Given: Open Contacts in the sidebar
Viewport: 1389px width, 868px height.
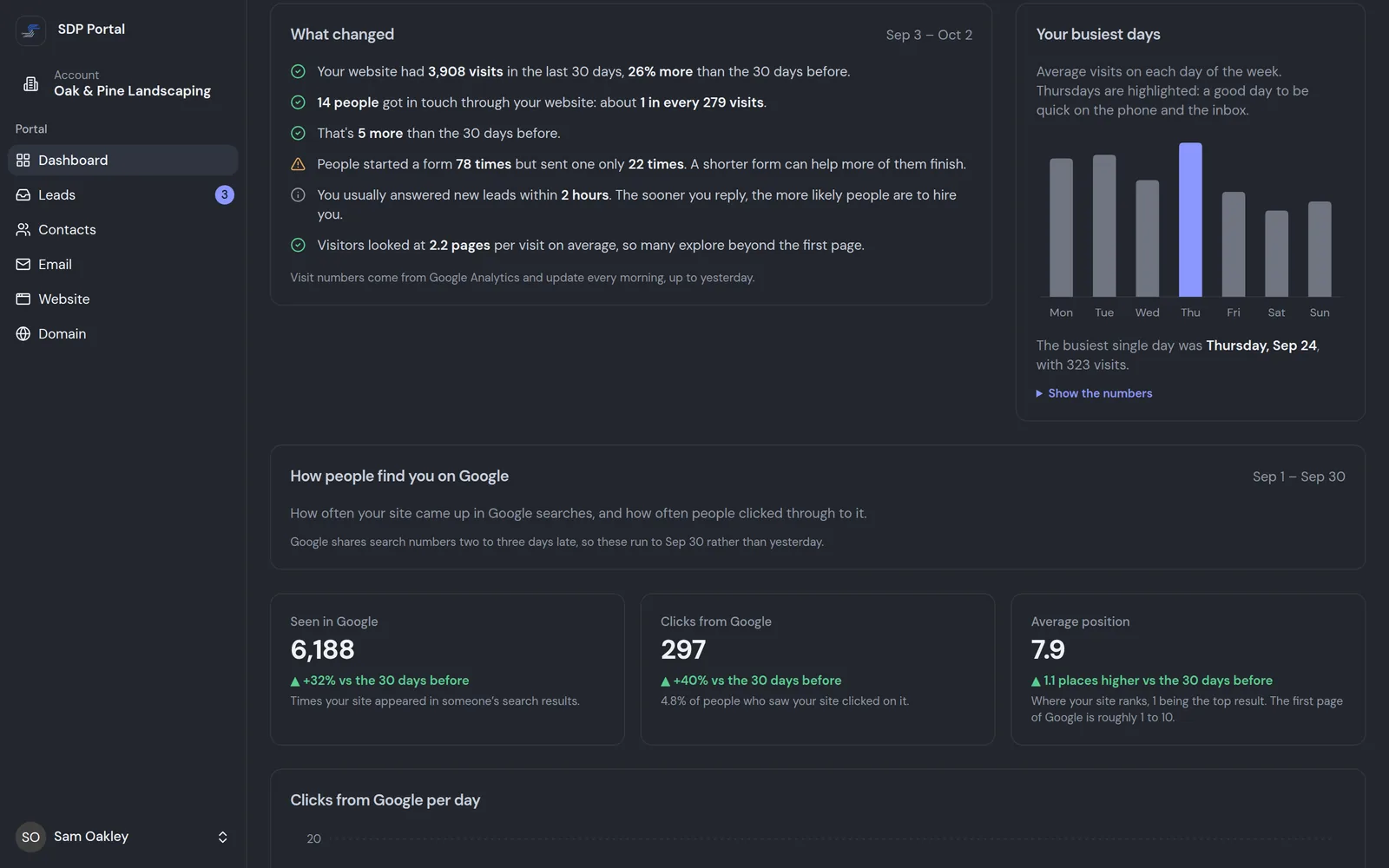Looking at the screenshot, I should pos(123,230).
